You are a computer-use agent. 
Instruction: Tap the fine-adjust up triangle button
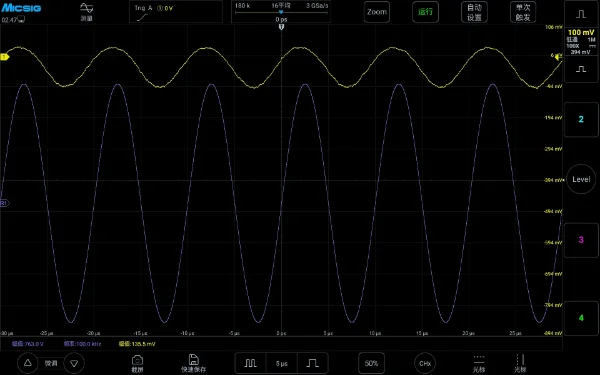(28, 363)
